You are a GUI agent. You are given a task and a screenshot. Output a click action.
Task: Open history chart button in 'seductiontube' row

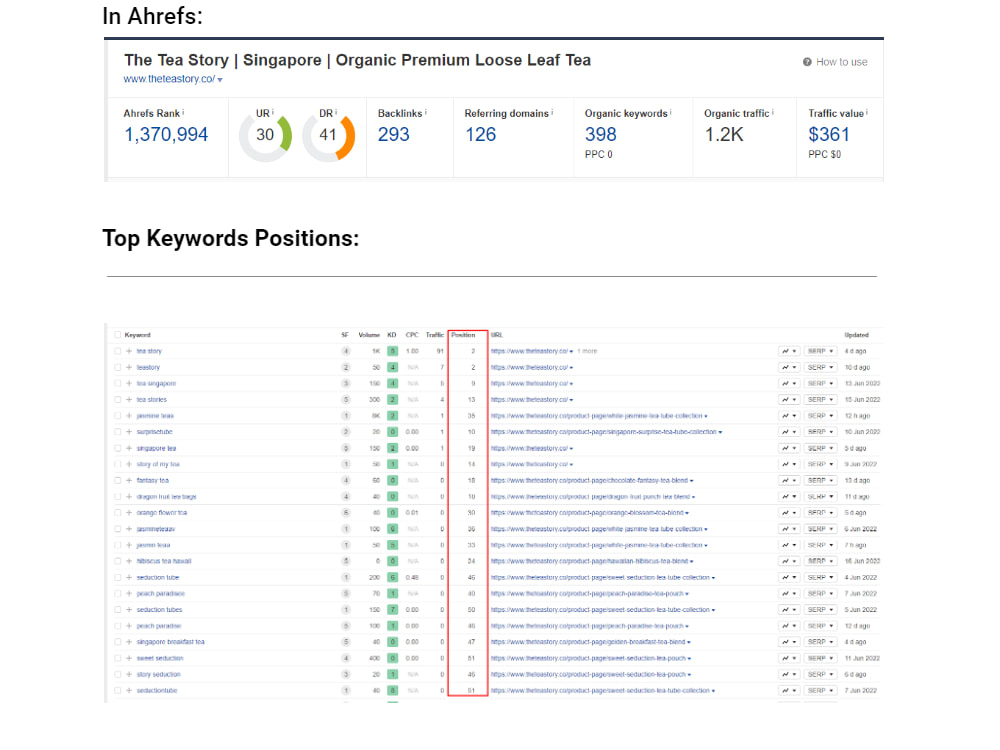tap(789, 690)
